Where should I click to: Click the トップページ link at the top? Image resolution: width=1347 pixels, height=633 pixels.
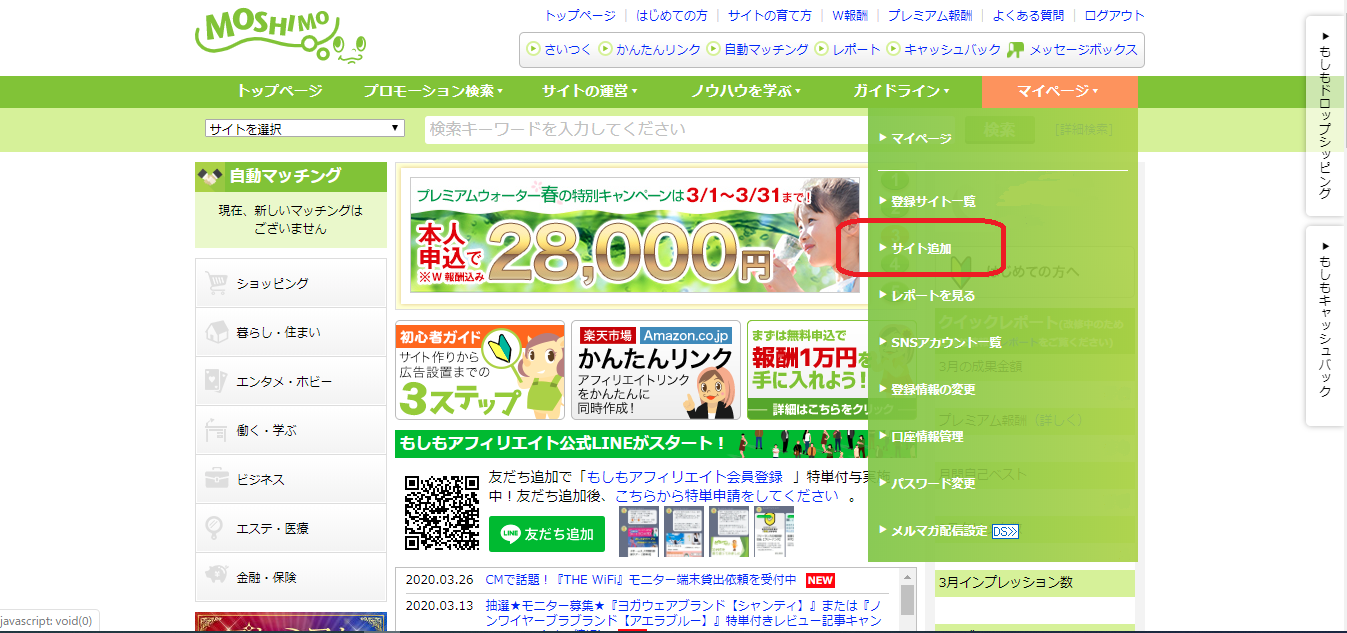[x=580, y=16]
